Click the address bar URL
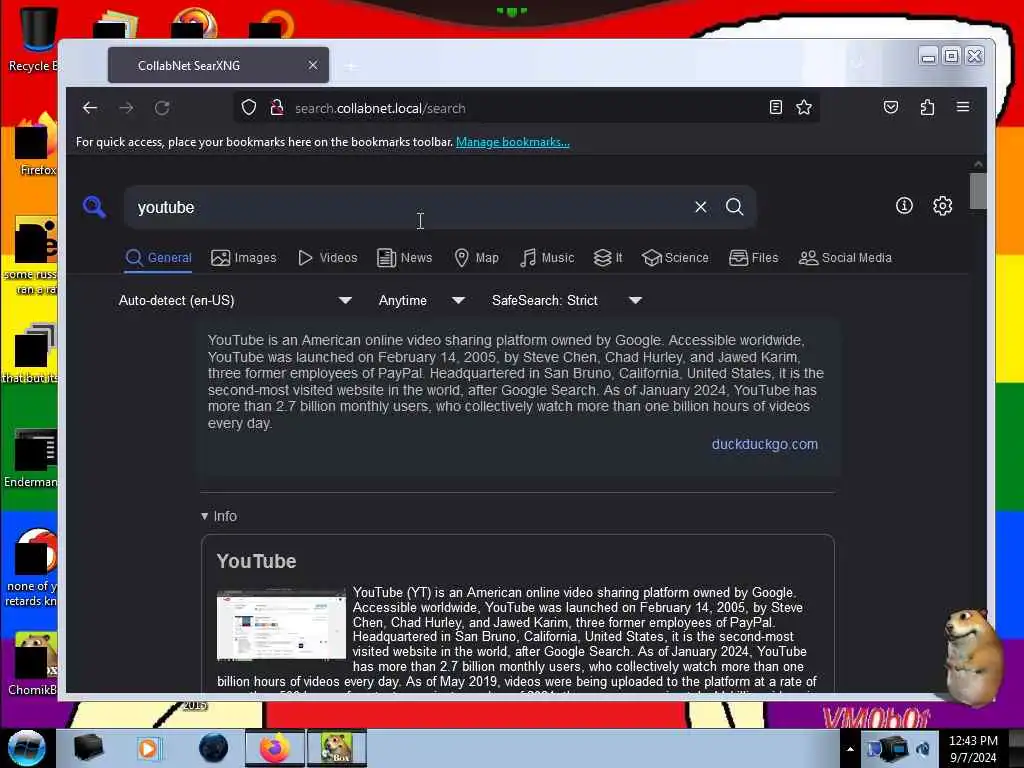 coord(380,108)
